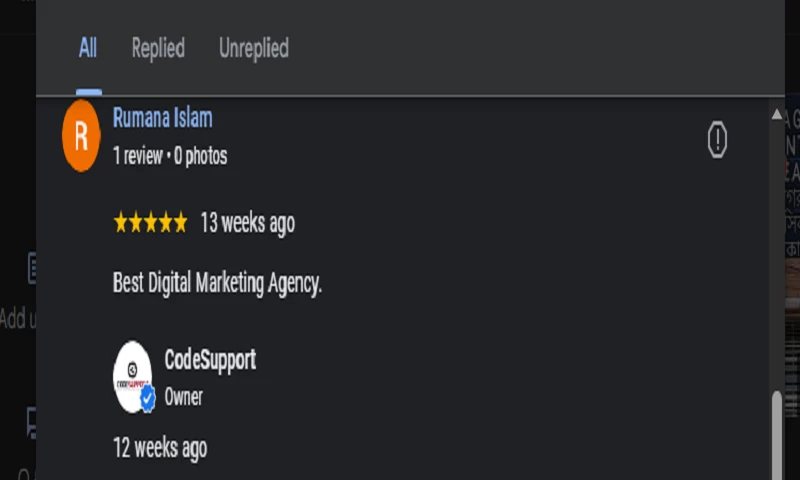Click the '1 review • 0 photos' text
The height and width of the screenshot is (480, 800).
click(170, 156)
